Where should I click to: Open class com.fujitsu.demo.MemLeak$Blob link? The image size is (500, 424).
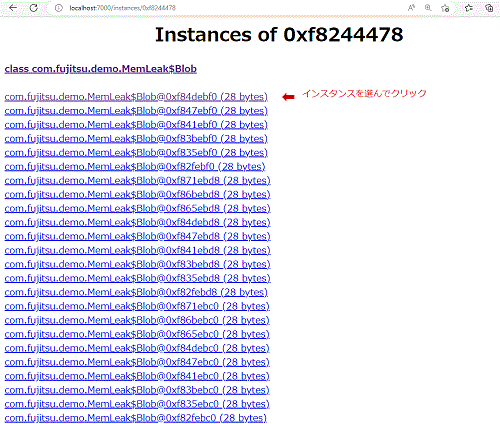101,69
